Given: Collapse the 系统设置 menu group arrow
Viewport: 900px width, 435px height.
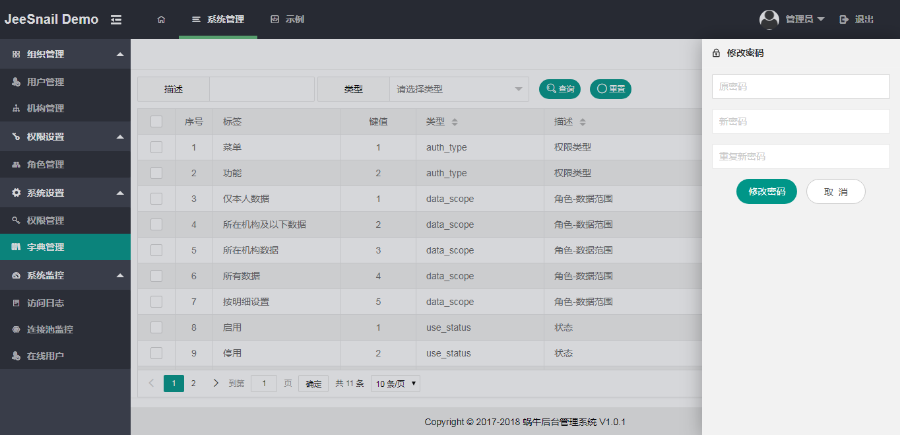Looking at the screenshot, I should point(120,193).
